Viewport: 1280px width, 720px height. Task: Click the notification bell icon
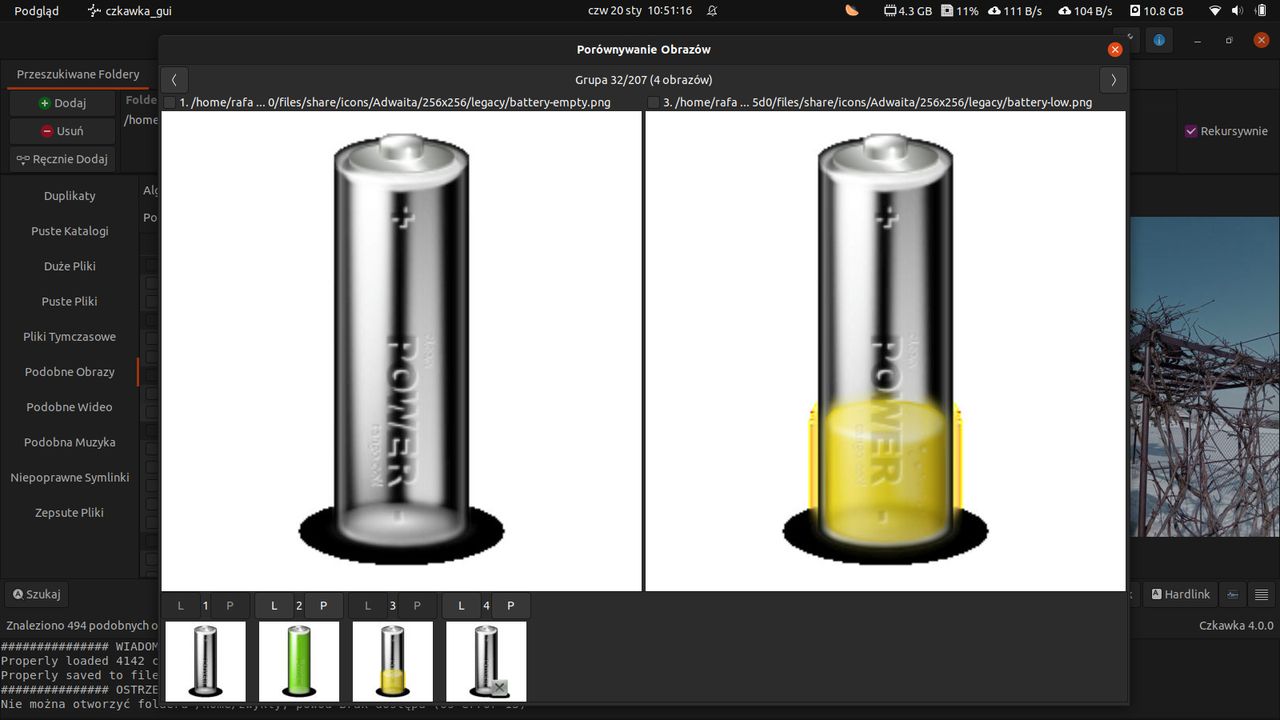click(x=712, y=11)
